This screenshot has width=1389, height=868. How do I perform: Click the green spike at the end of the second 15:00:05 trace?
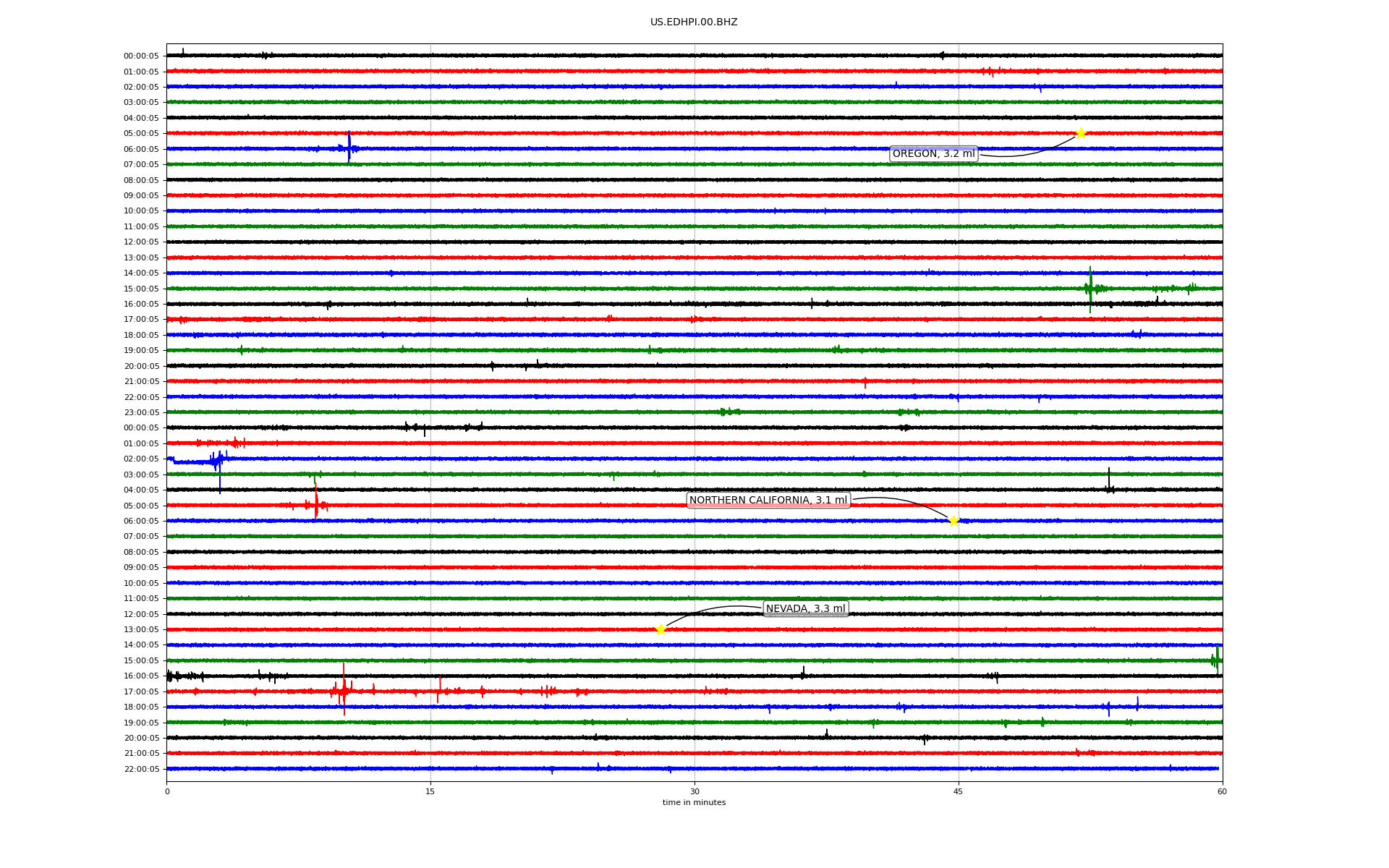click(1217, 659)
